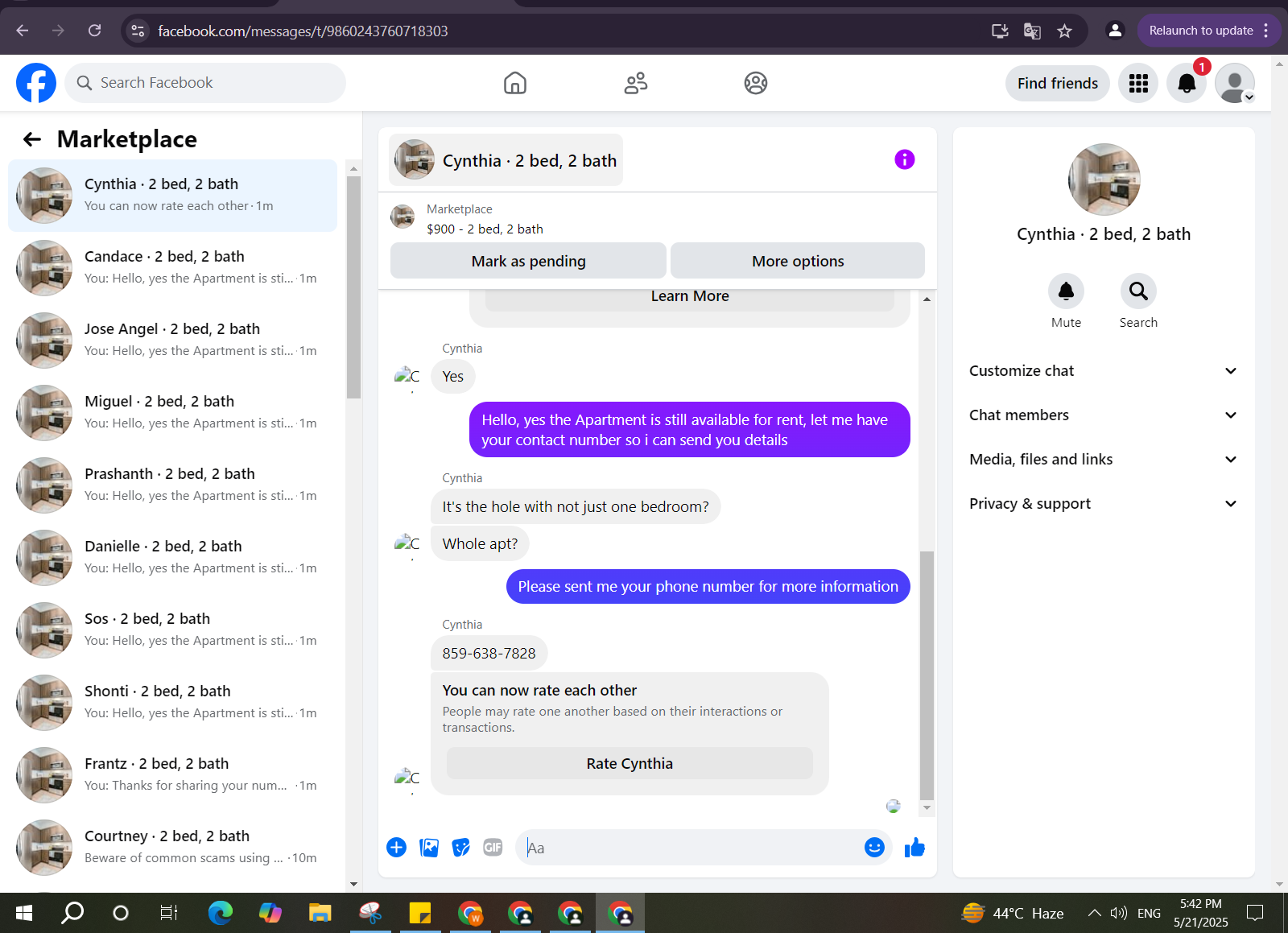
Task: Send a thumbs up like
Action: tap(914, 847)
